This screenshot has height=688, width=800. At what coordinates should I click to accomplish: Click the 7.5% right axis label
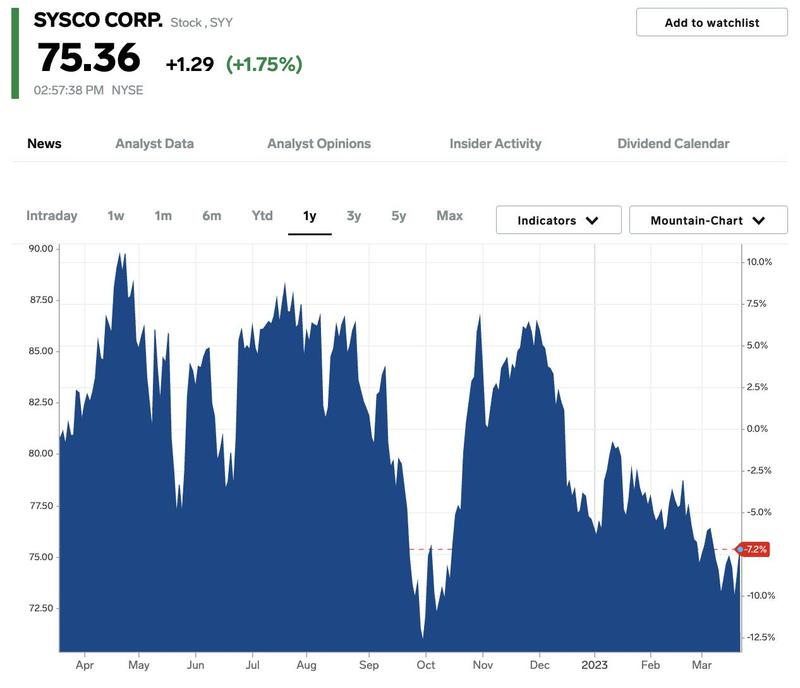point(757,304)
